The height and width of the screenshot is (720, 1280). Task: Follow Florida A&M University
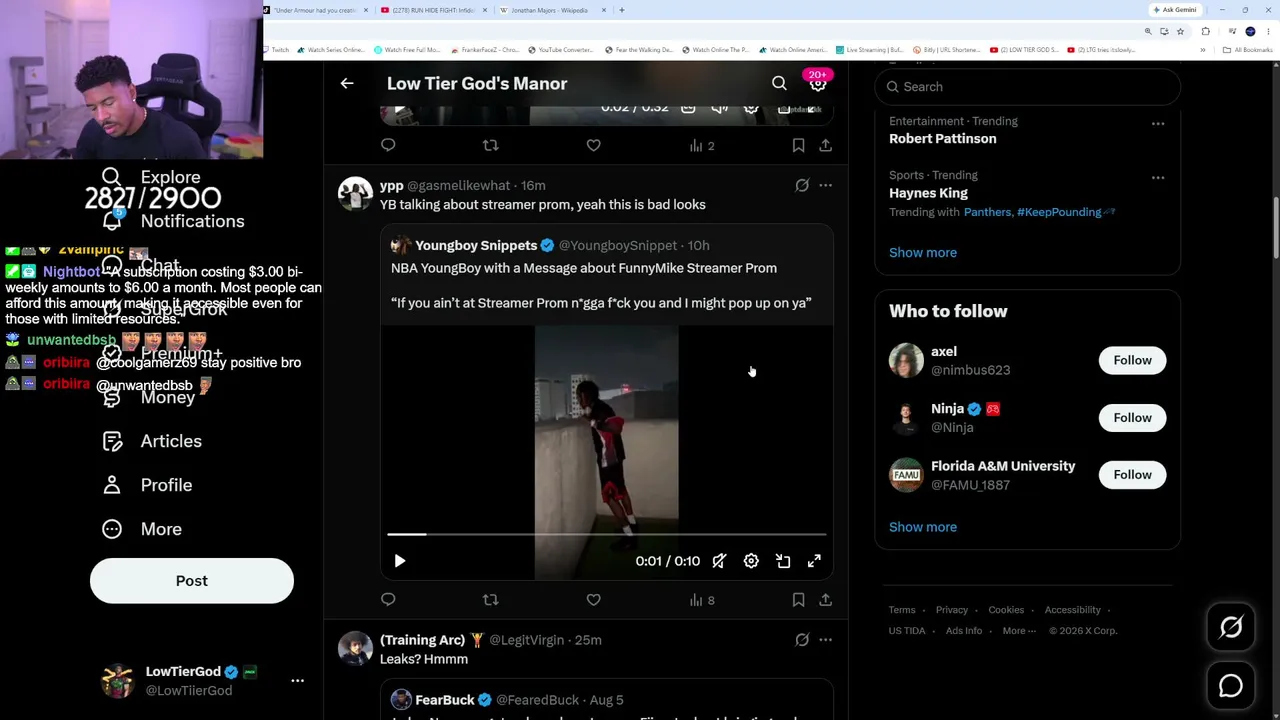point(1132,475)
